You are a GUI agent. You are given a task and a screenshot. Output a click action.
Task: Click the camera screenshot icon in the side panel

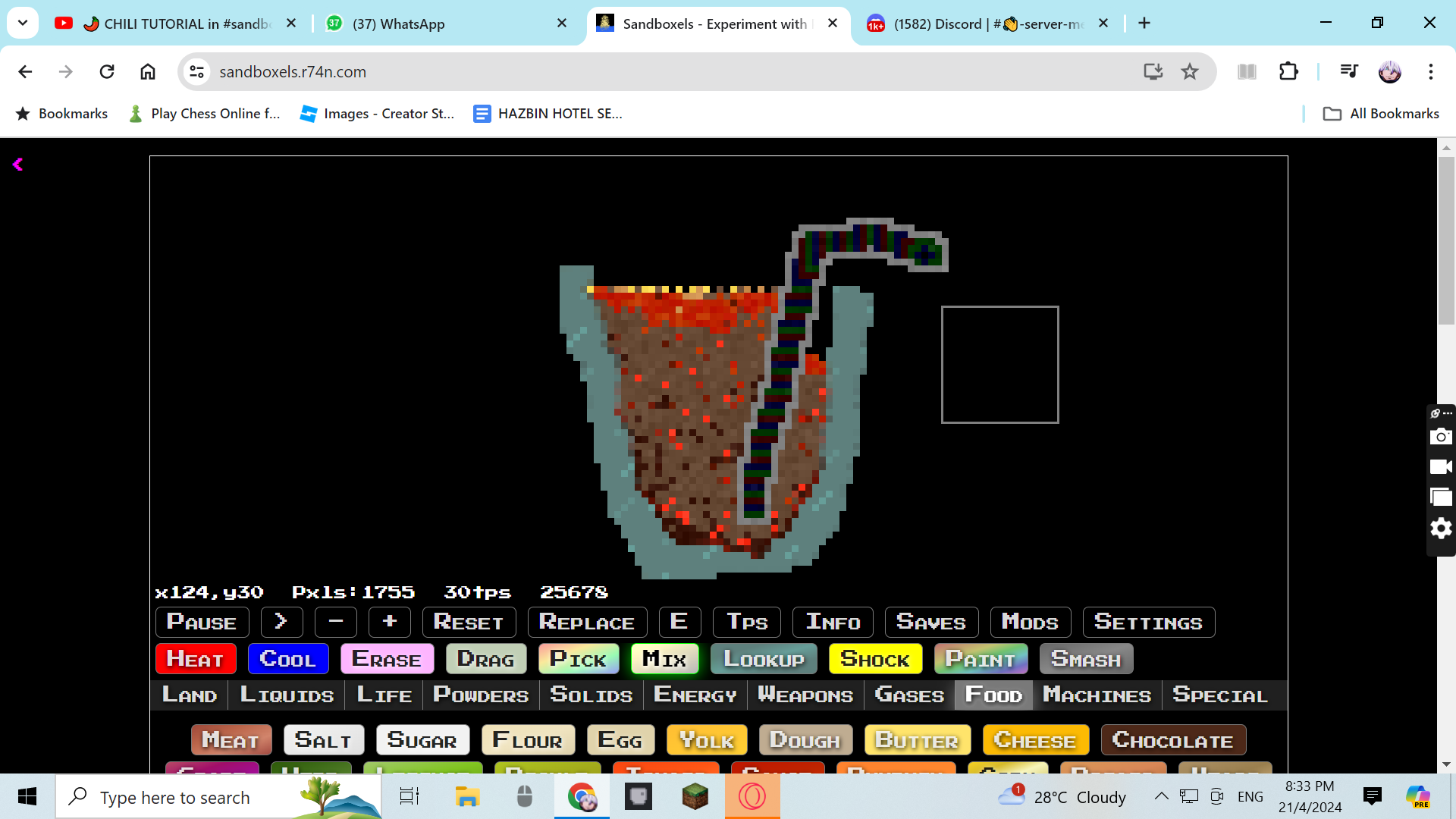click(1441, 437)
